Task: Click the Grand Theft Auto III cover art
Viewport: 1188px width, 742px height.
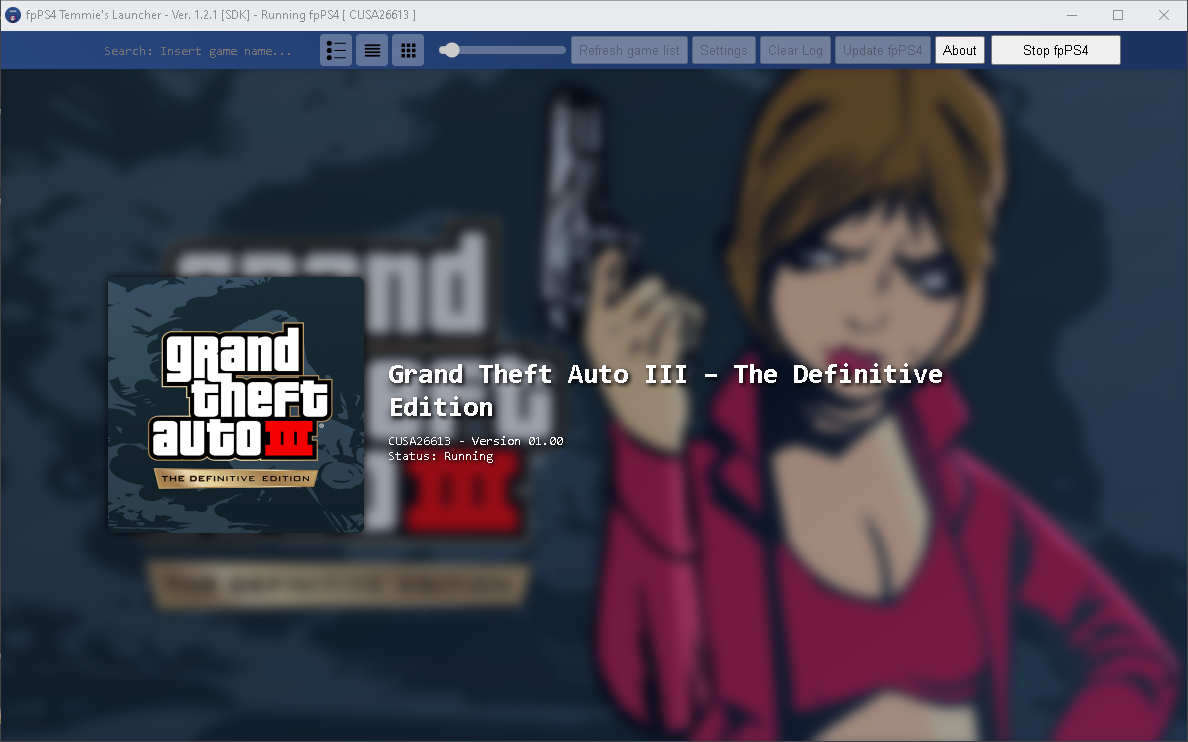Action: (x=236, y=403)
